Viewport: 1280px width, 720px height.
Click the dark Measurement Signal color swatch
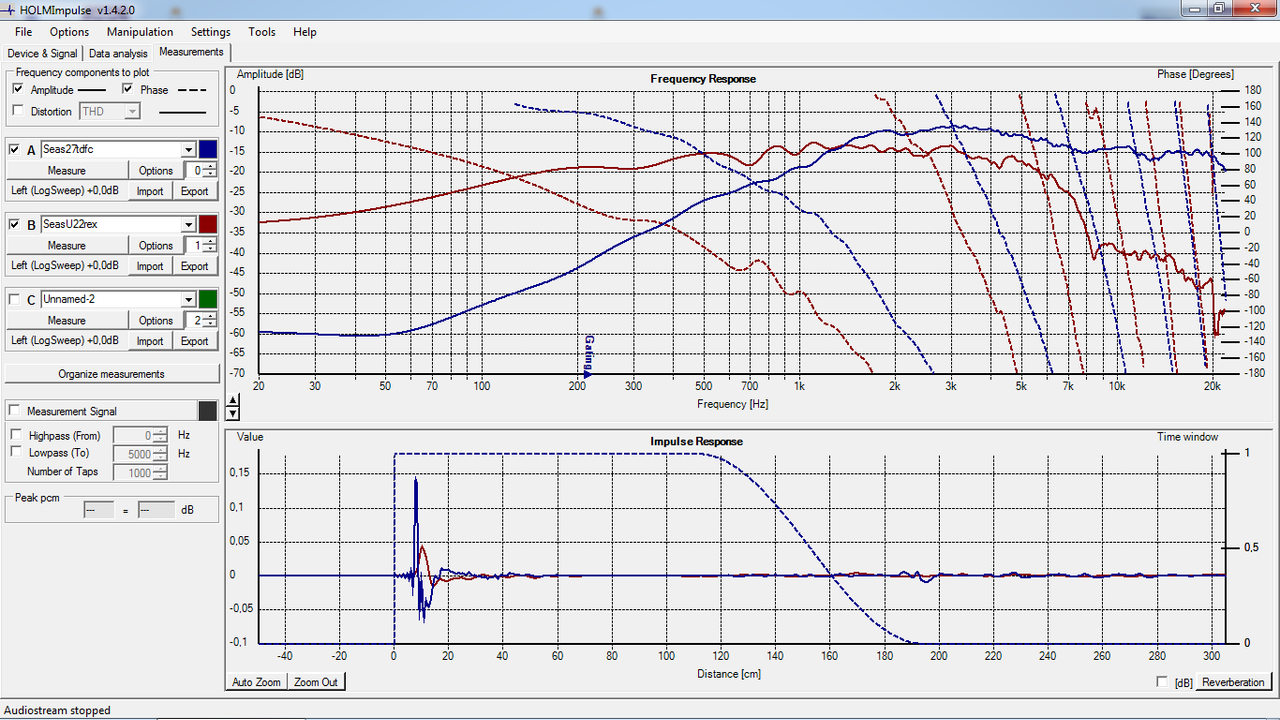pyautogui.click(x=208, y=411)
